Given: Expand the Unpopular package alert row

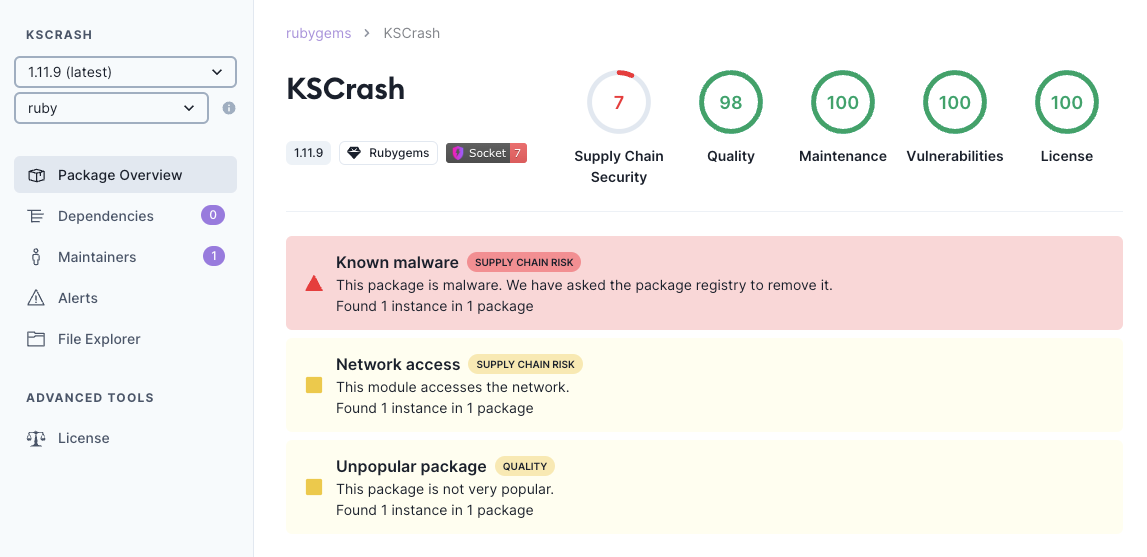Looking at the screenshot, I should (x=704, y=488).
